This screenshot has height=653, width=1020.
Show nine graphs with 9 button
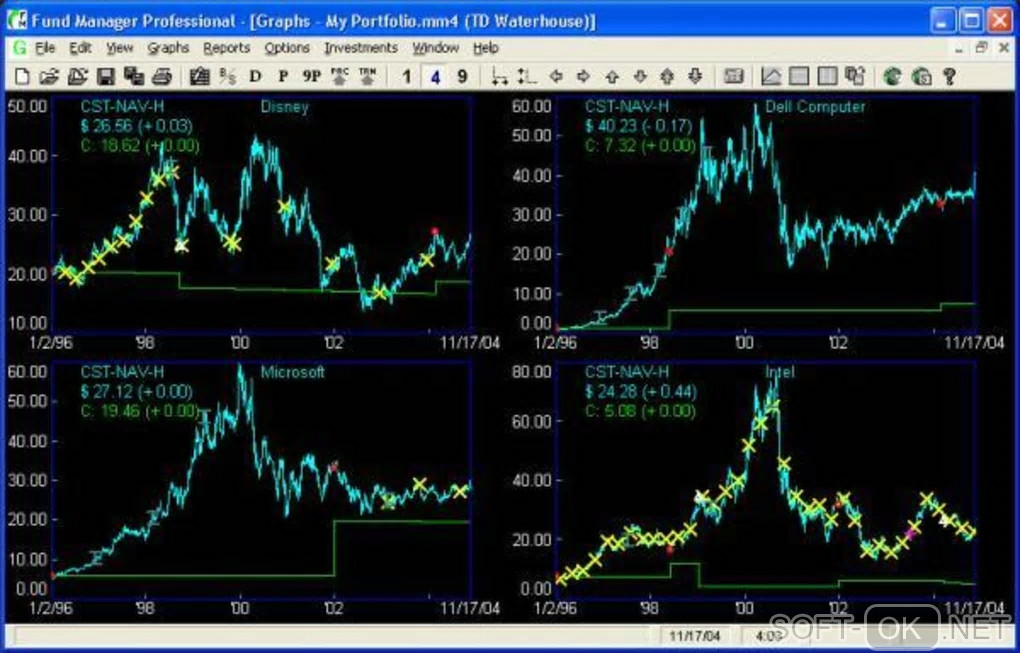click(x=462, y=77)
